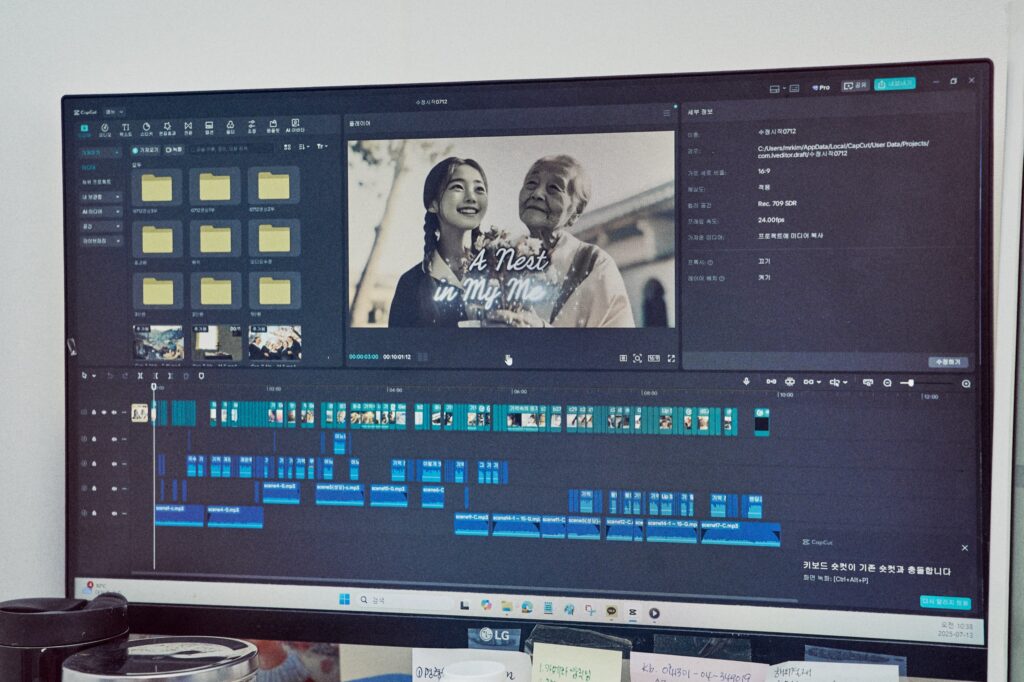1024x682 pixels.
Task: Toggle lock on the second timeline track
Action: pyautogui.click(x=94, y=439)
